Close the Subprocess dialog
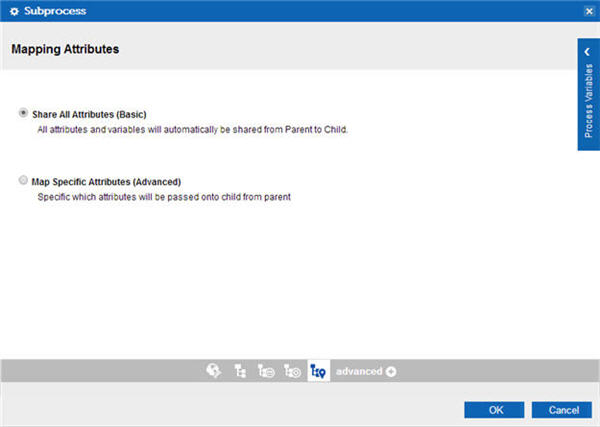This screenshot has width=600, height=427. (589, 11)
